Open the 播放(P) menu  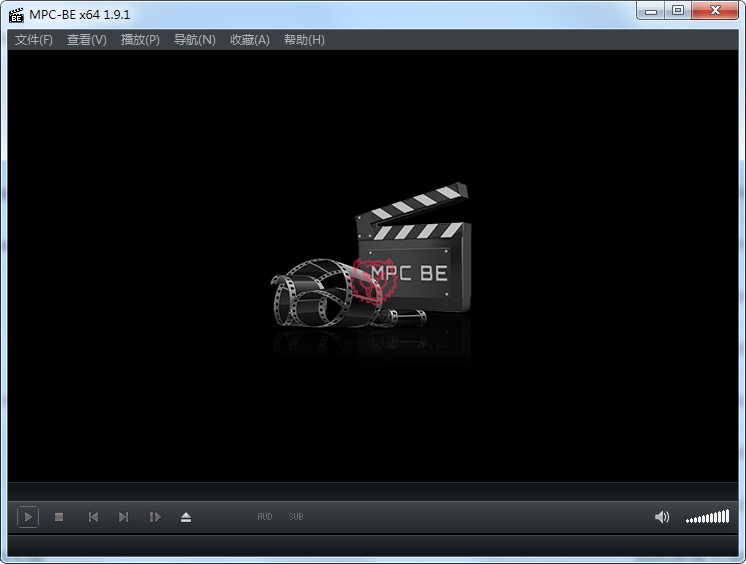point(140,40)
